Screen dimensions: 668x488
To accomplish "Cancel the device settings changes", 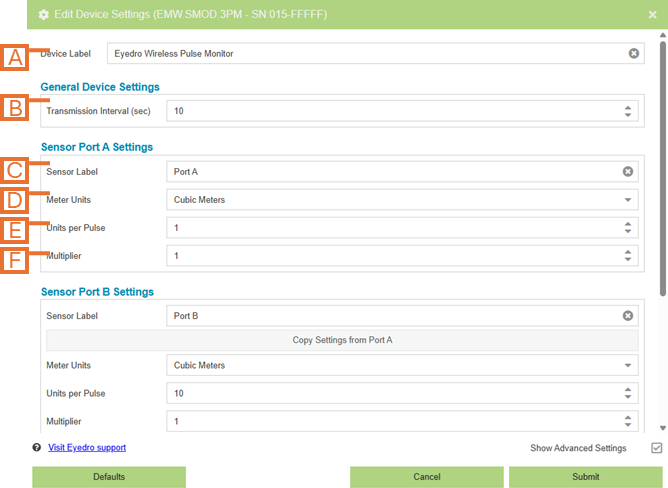I will [427, 477].
